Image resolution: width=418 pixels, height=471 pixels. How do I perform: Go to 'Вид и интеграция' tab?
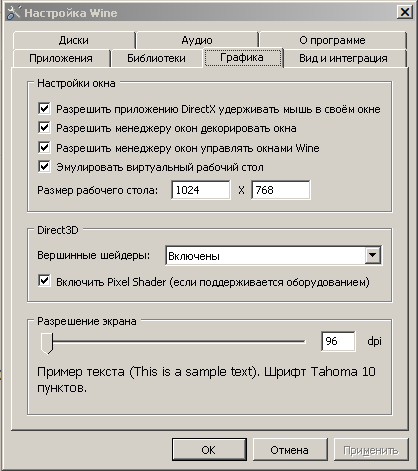(x=343, y=58)
